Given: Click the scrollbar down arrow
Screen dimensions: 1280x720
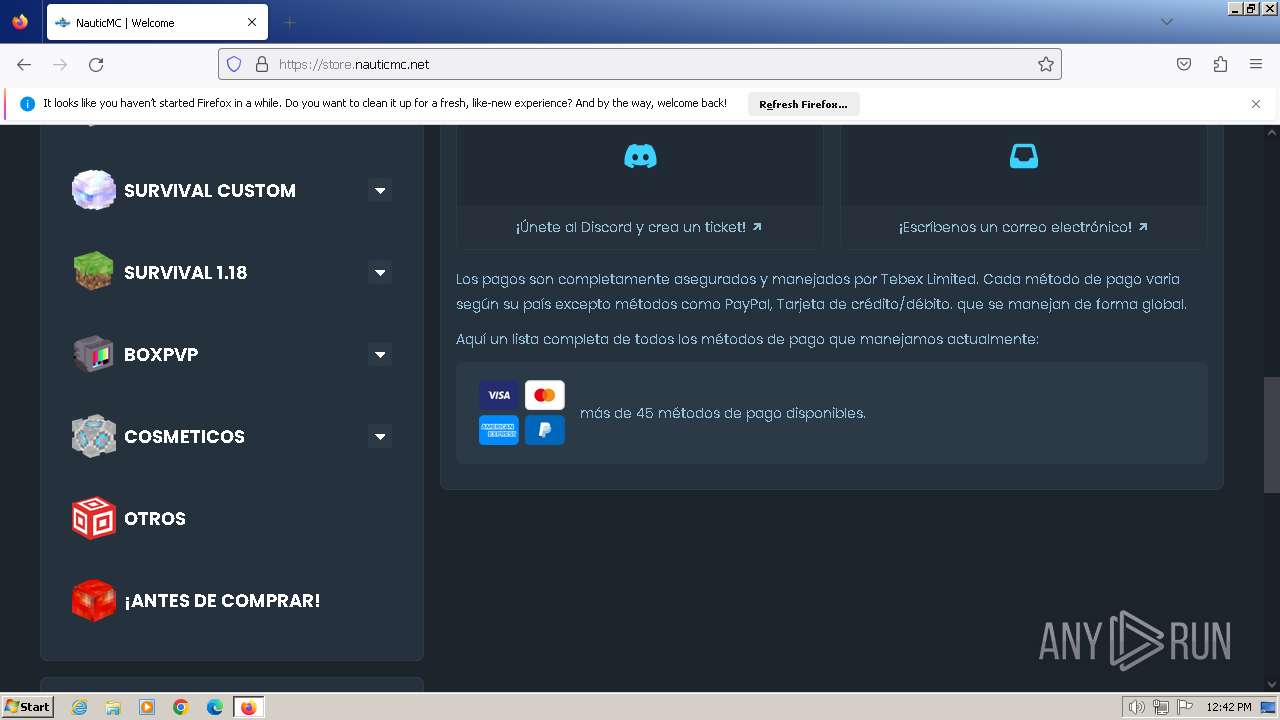Looking at the screenshot, I should tap(1272, 684).
